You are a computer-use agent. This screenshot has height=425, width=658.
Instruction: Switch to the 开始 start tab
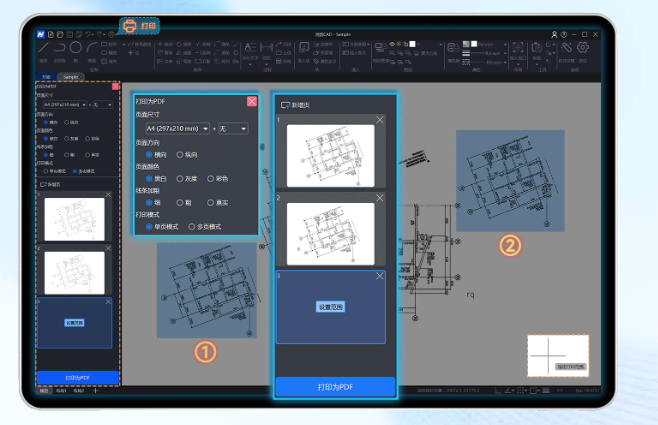tap(46, 76)
